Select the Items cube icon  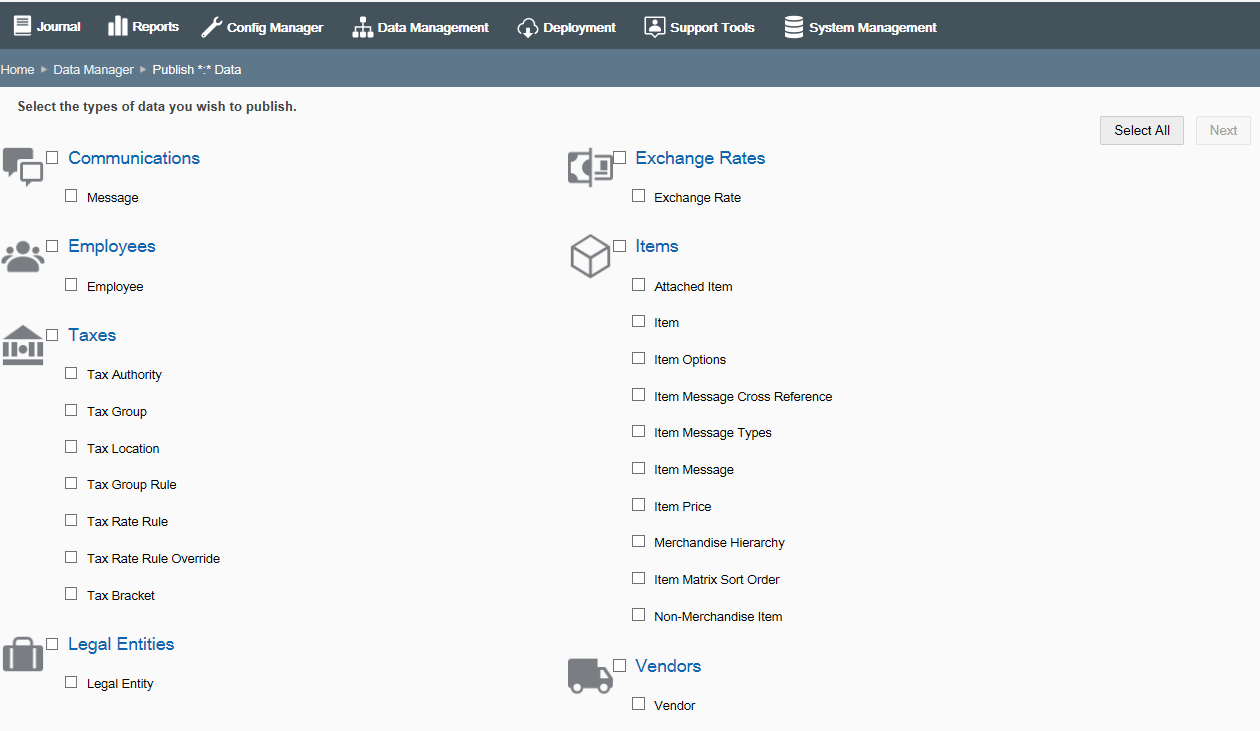tap(590, 256)
